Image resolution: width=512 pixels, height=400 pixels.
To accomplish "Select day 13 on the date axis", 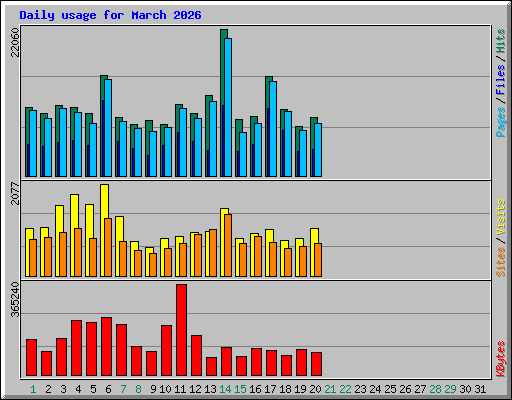I will (x=210, y=389).
